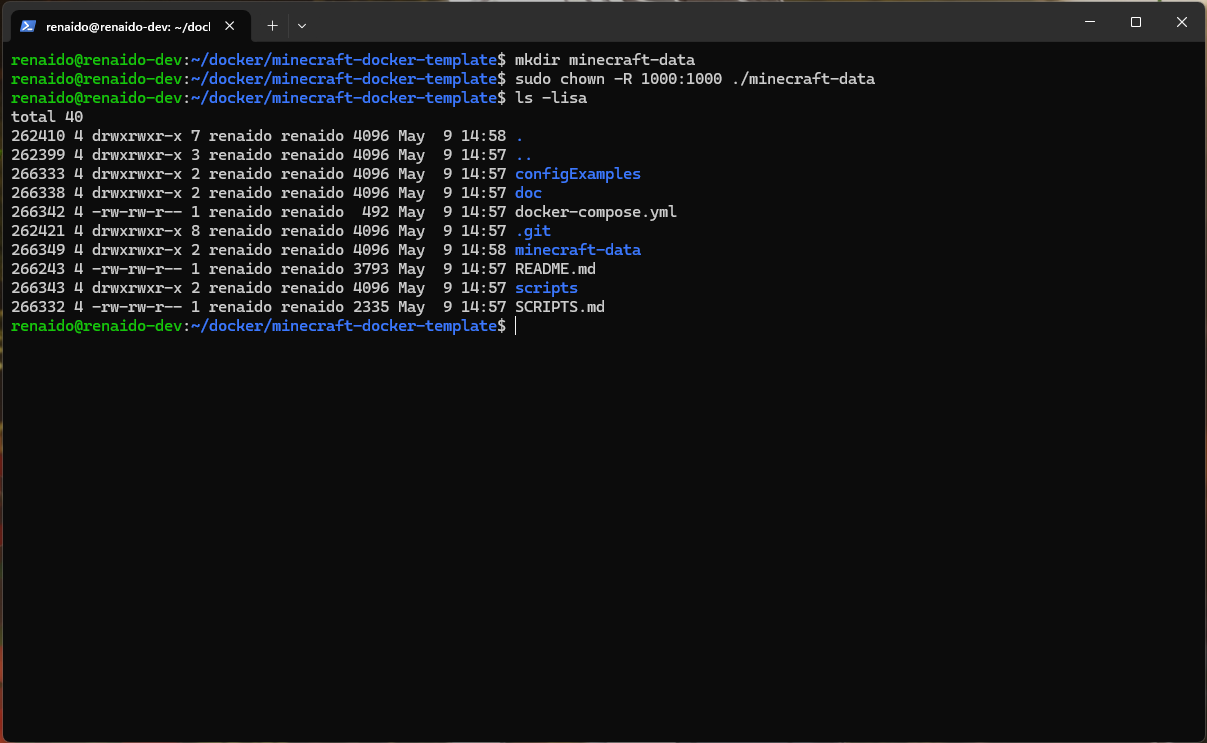1207x743 pixels.
Task: Open a new terminal tab with plus
Action: [x=272, y=25]
